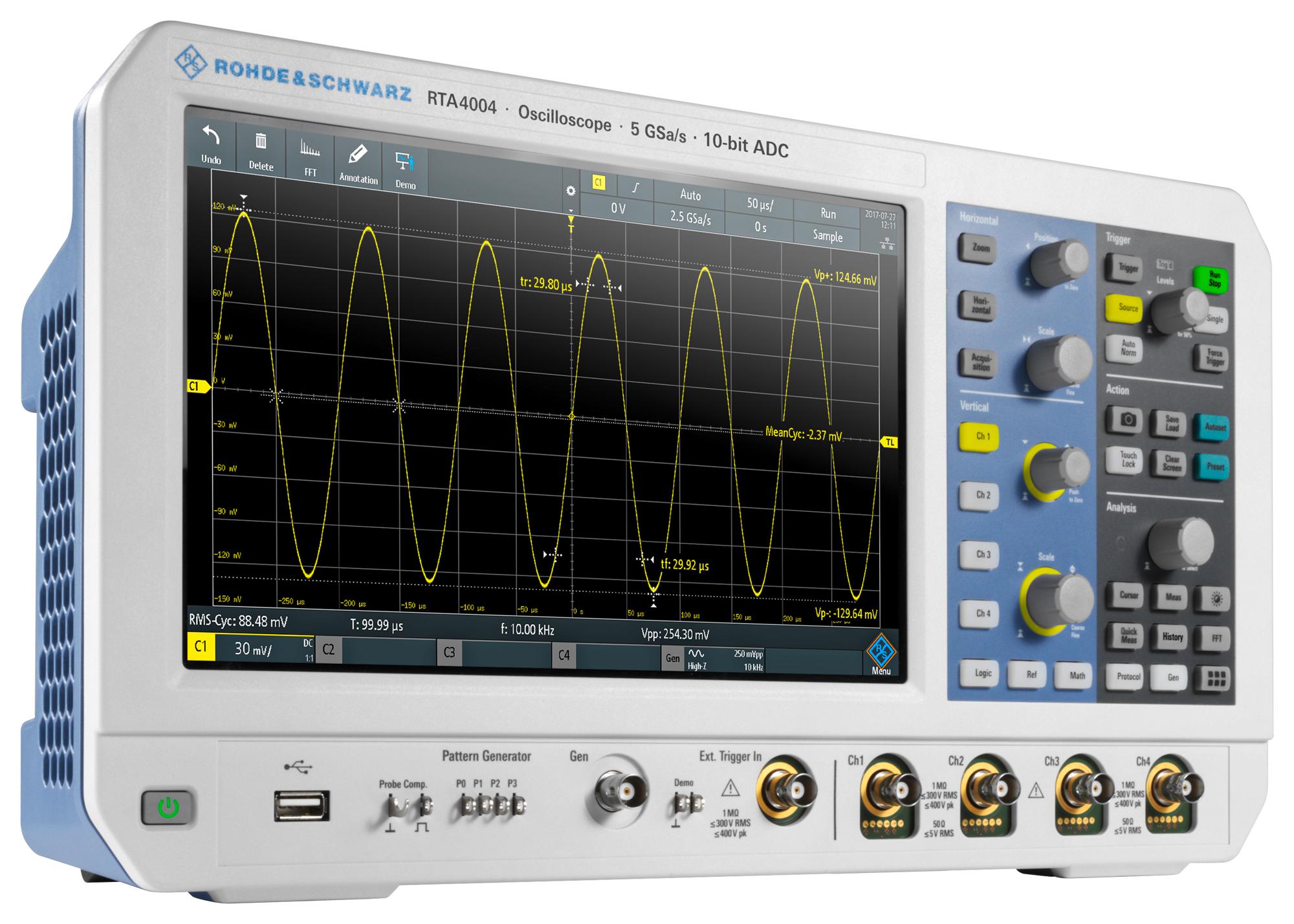This screenshot has width=1294, height=924.
Task: Tap the Delete trash icon on screen
Action: click(261, 151)
